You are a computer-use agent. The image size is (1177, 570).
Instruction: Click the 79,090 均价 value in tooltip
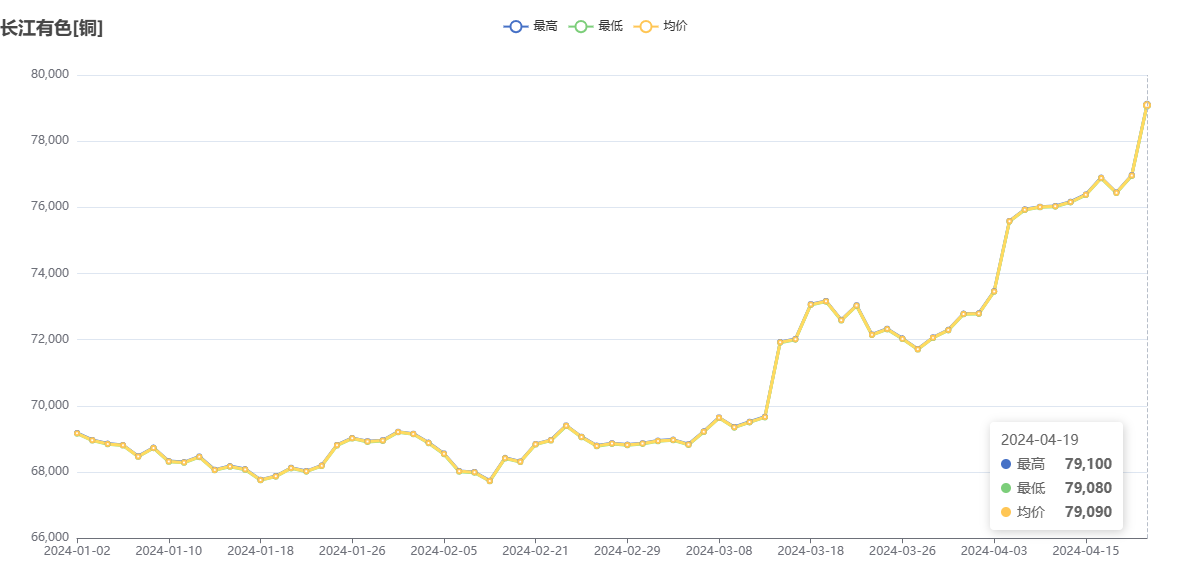(1088, 512)
